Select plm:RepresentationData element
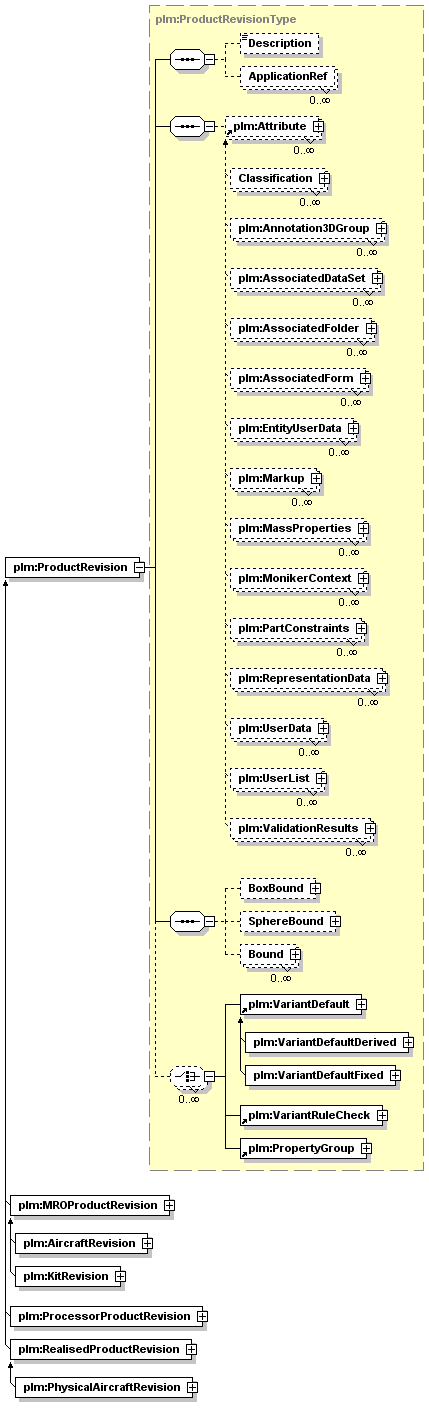 (x=303, y=678)
